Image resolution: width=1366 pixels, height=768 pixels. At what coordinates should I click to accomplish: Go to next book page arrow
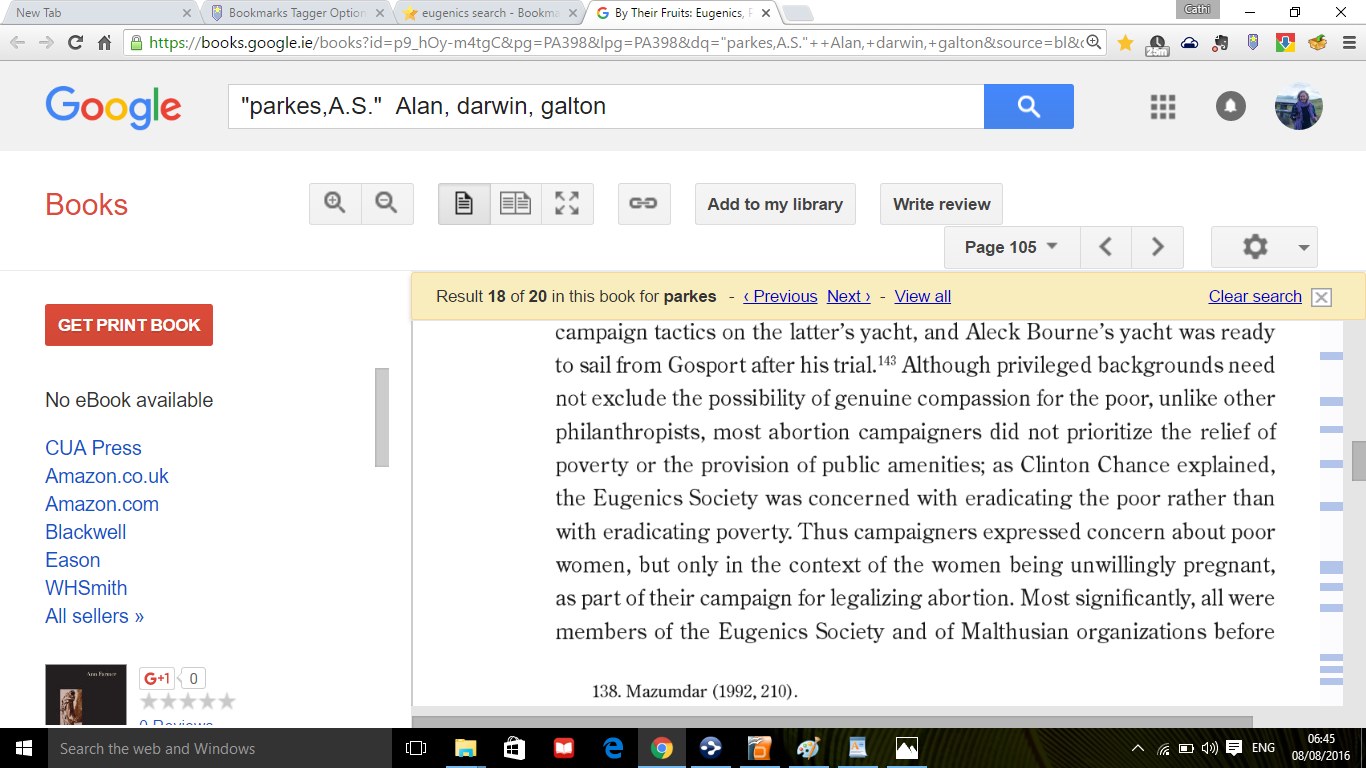[x=1158, y=247]
